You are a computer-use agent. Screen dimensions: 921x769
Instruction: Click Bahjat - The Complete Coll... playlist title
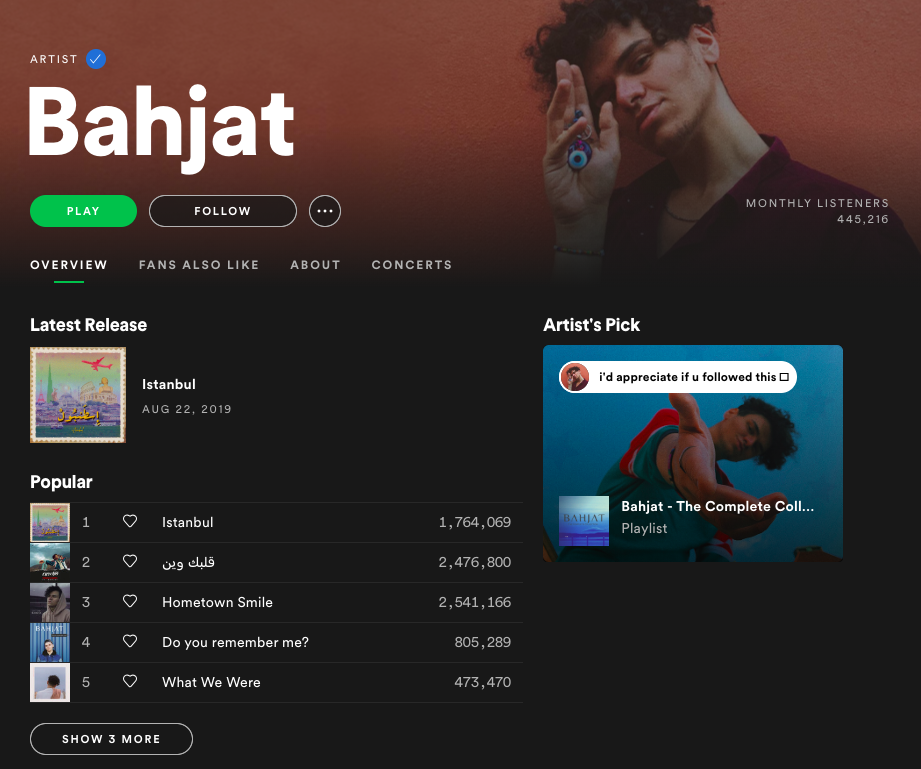[x=717, y=506]
